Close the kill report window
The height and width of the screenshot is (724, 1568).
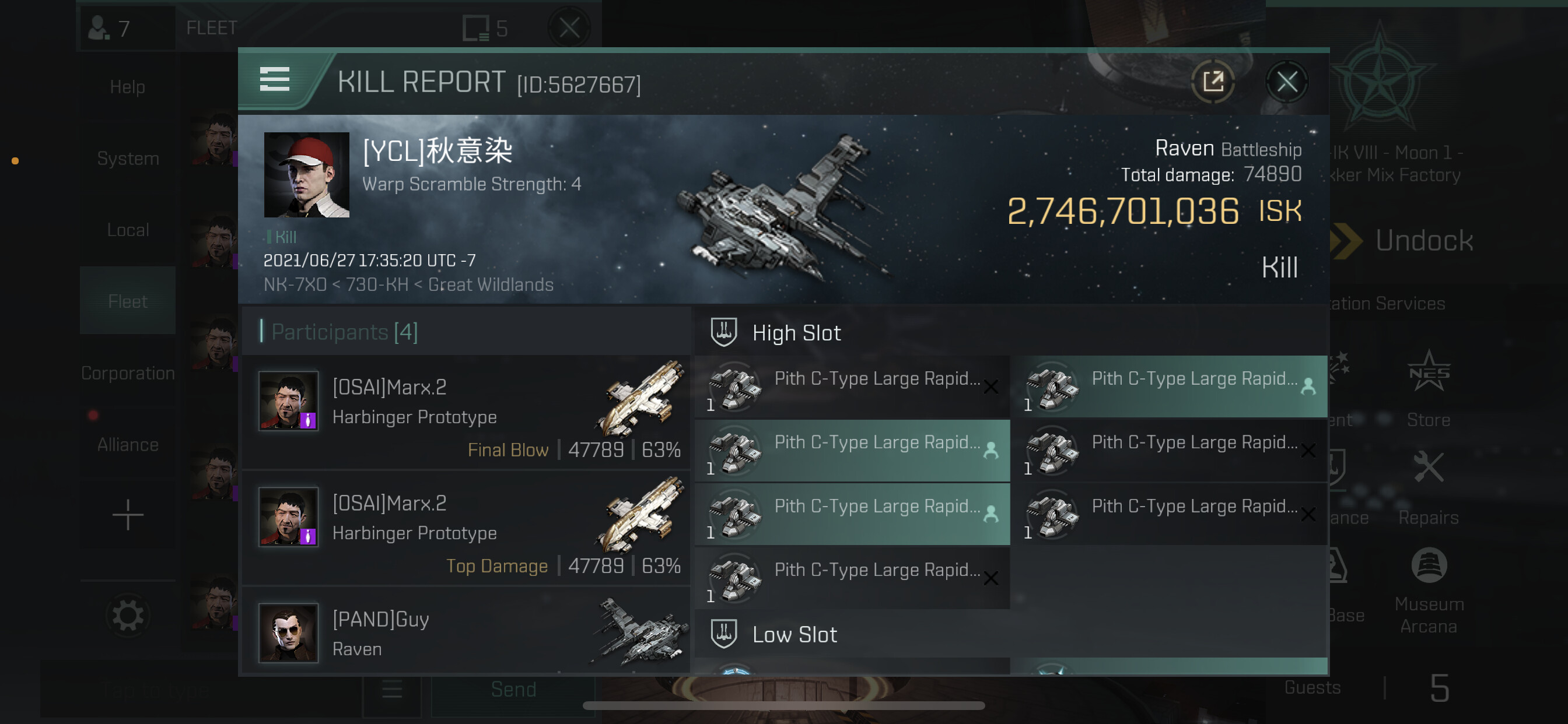click(x=1286, y=81)
